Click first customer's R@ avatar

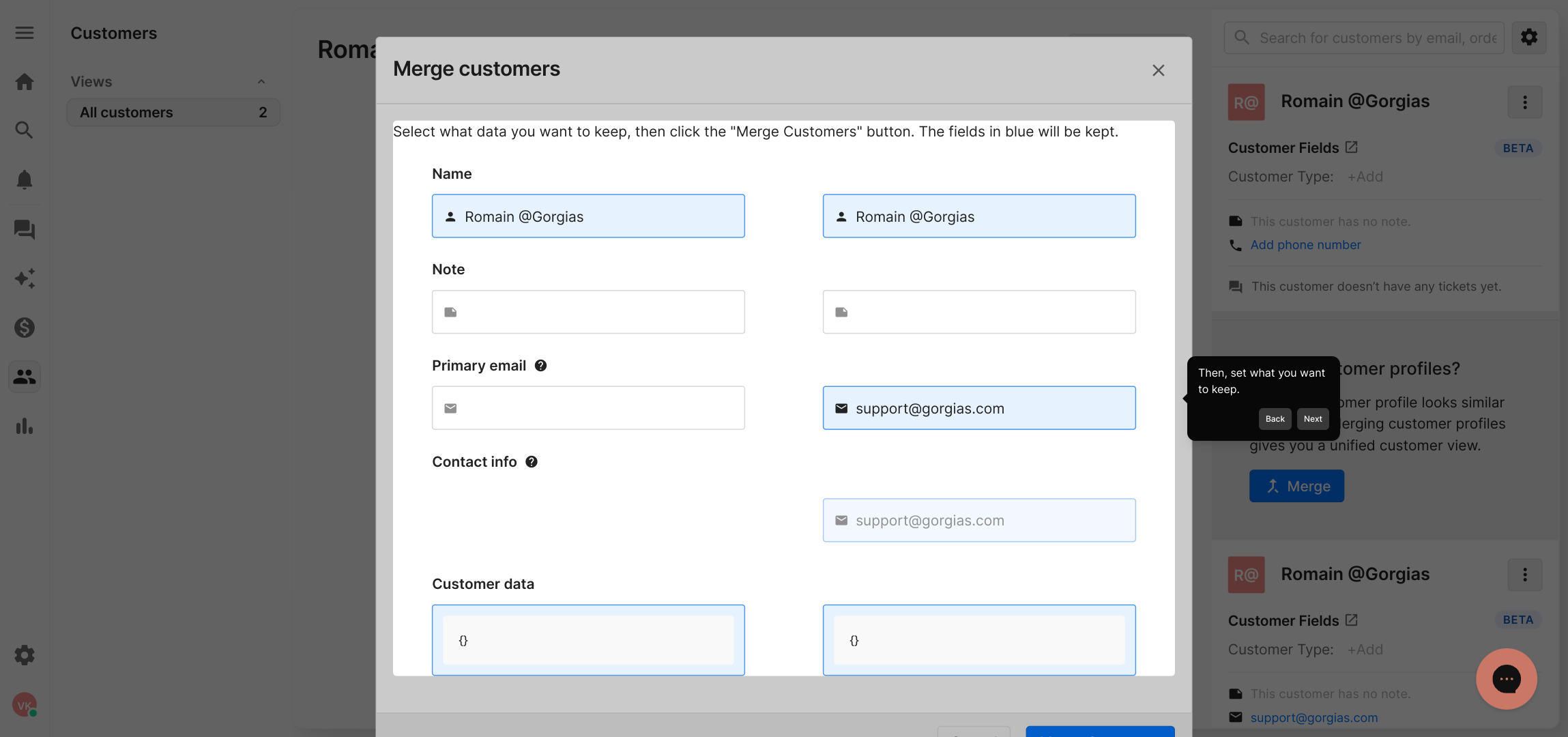click(x=1247, y=102)
